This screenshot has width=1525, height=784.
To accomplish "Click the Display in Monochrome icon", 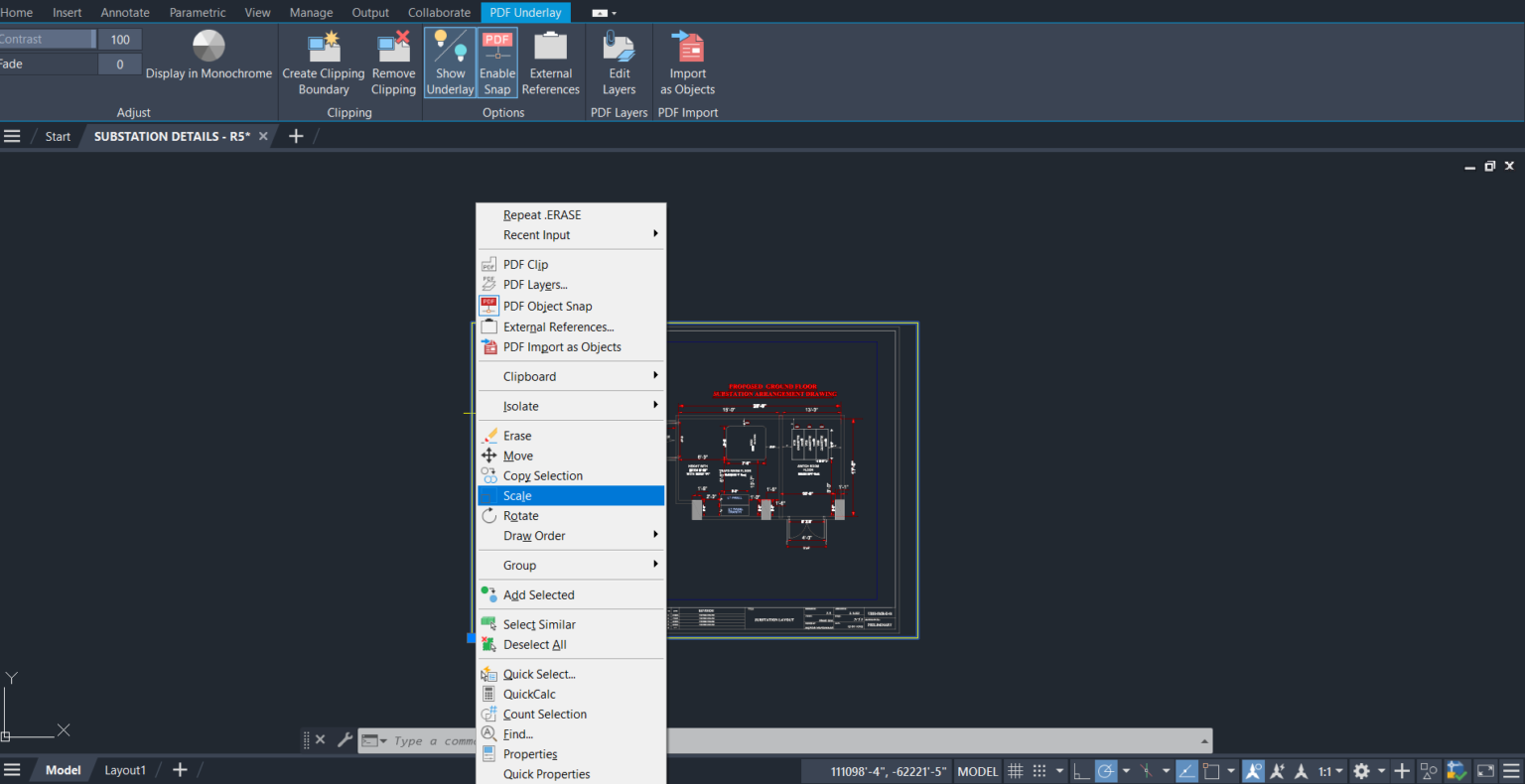I will (x=208, y=46).
